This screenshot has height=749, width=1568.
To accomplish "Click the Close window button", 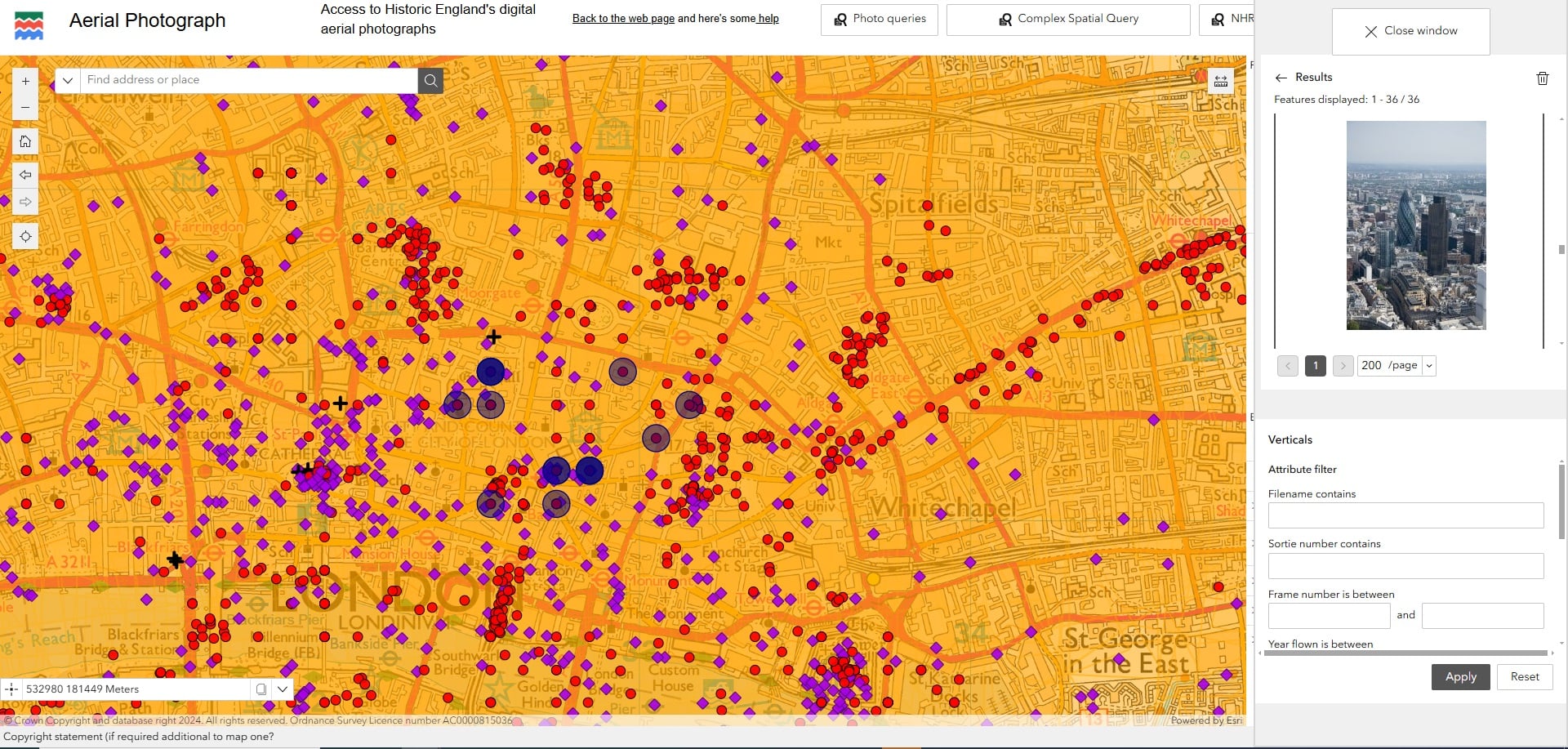I will pyautogui.click(x=1411, y=32).
